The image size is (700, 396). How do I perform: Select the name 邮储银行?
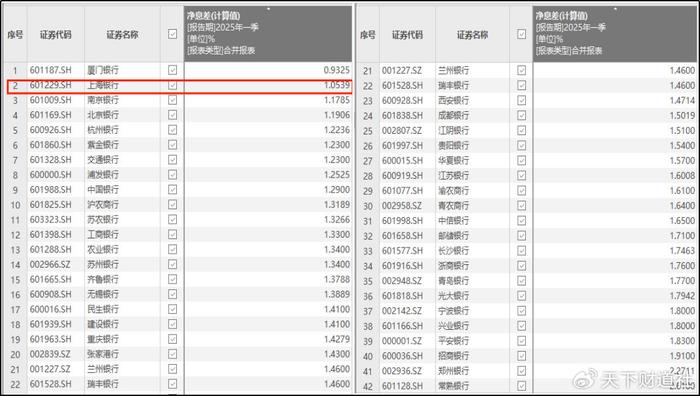click(454, 235)
